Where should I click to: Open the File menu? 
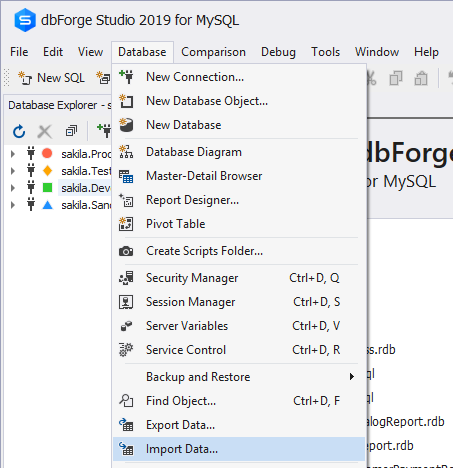[19, 52]
